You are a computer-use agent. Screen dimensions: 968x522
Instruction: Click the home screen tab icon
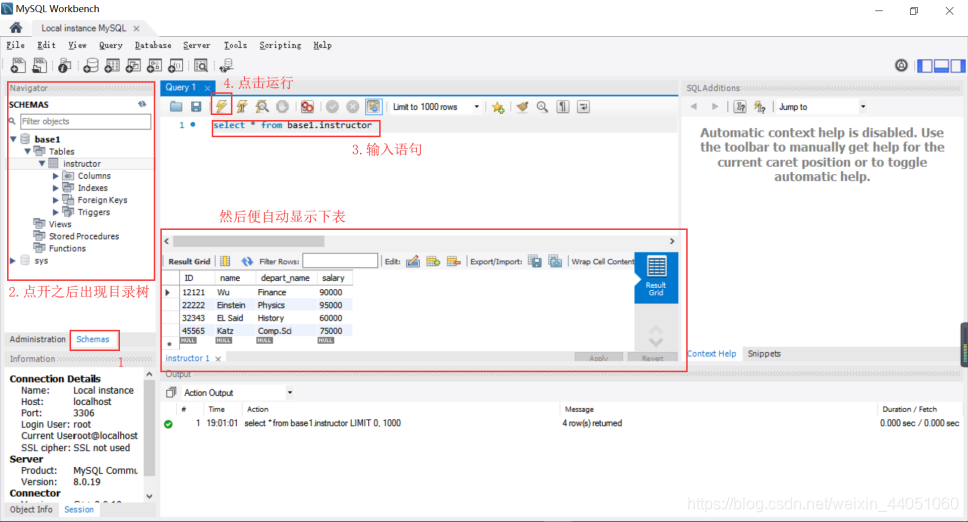tap(16, 28)
